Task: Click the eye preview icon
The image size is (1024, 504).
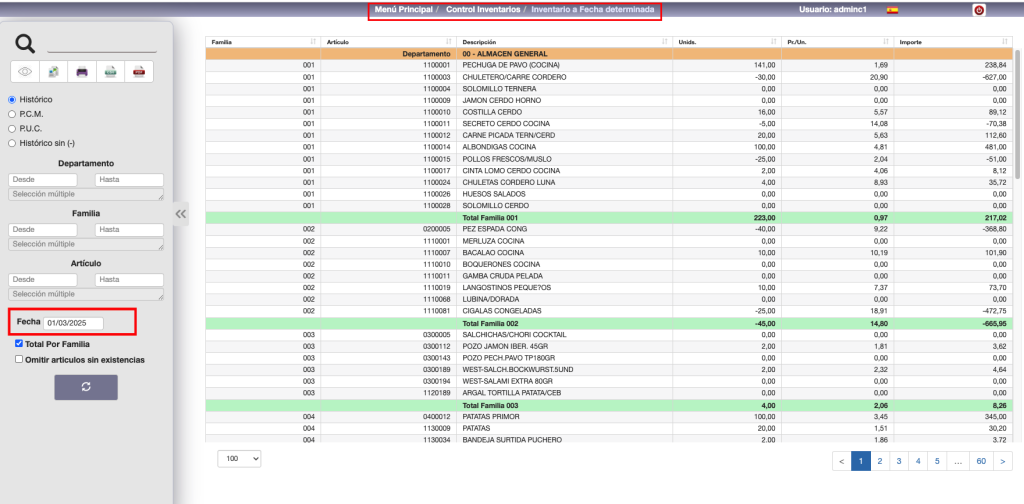Action: 25,71
